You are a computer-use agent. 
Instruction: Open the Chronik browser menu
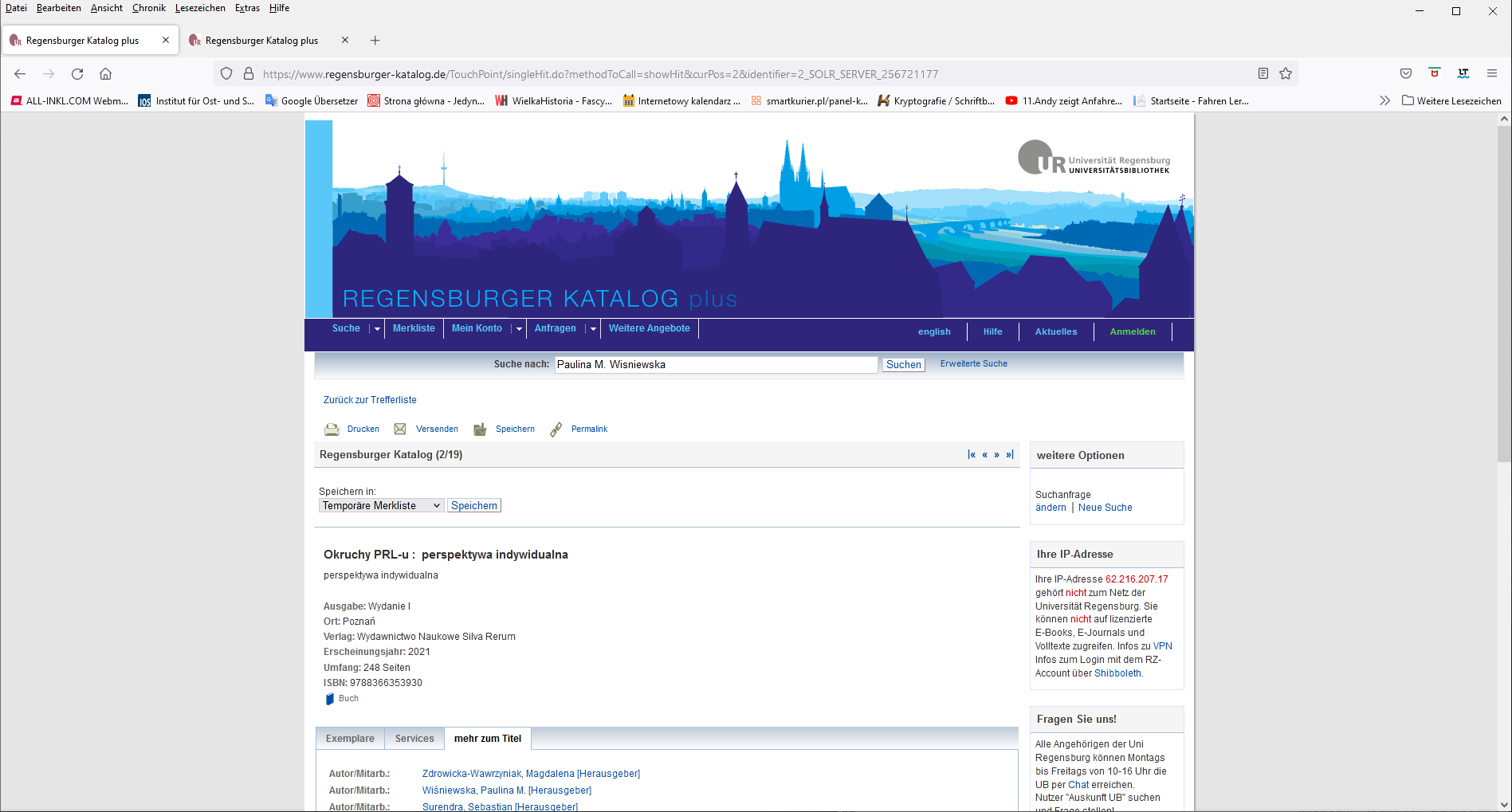tap(149, 8)
